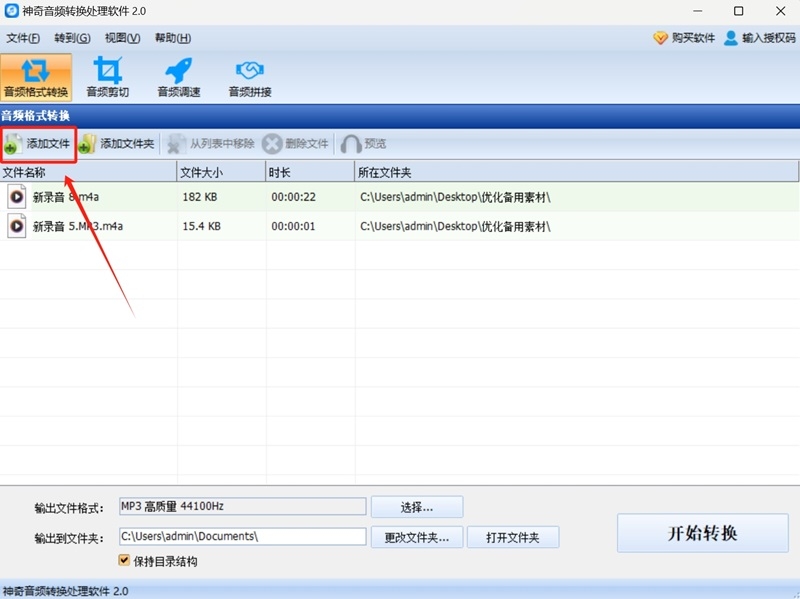The height and width of the screenshot is (599, 800).
Task: Sort by the 文件大小 column header
Action: pyautogui.click(x=221, y=172)
